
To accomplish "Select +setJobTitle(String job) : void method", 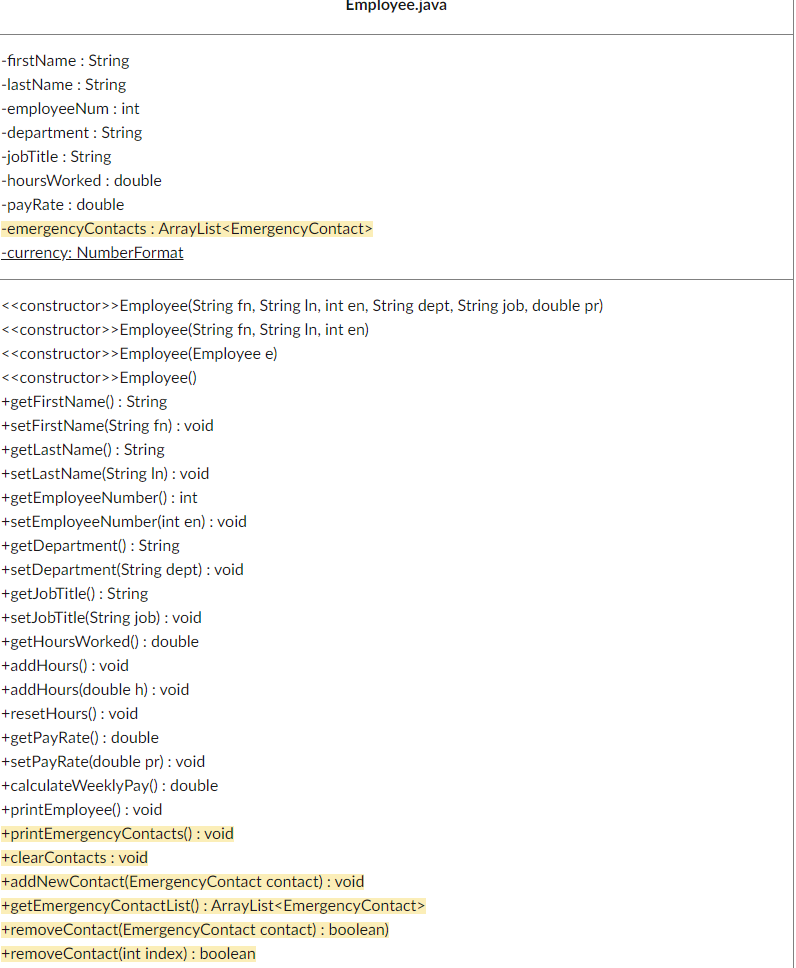I will [x=101, y=619].
